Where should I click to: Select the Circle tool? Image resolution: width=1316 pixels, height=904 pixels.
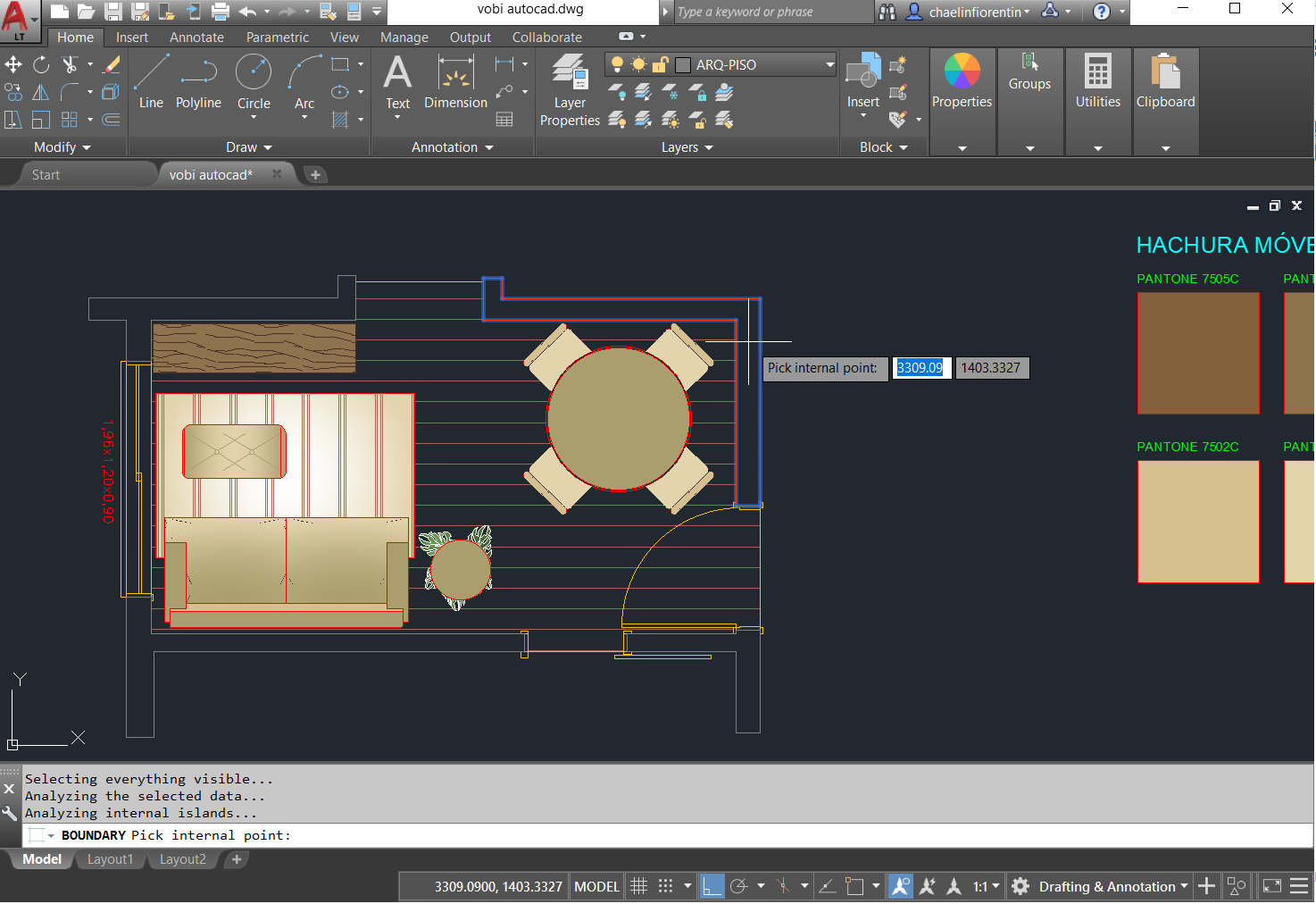(254, 82)
